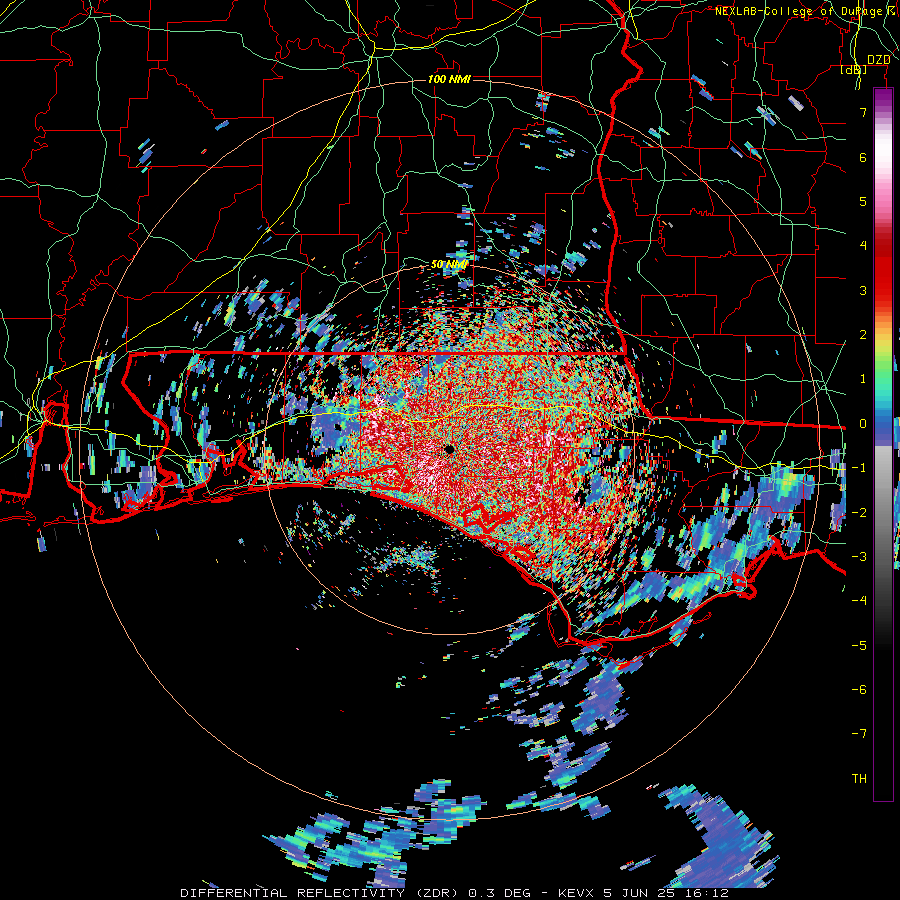Click the ZDR color scale bar
The width and height of the screenshot is (900, 900).
coord(883,444)
